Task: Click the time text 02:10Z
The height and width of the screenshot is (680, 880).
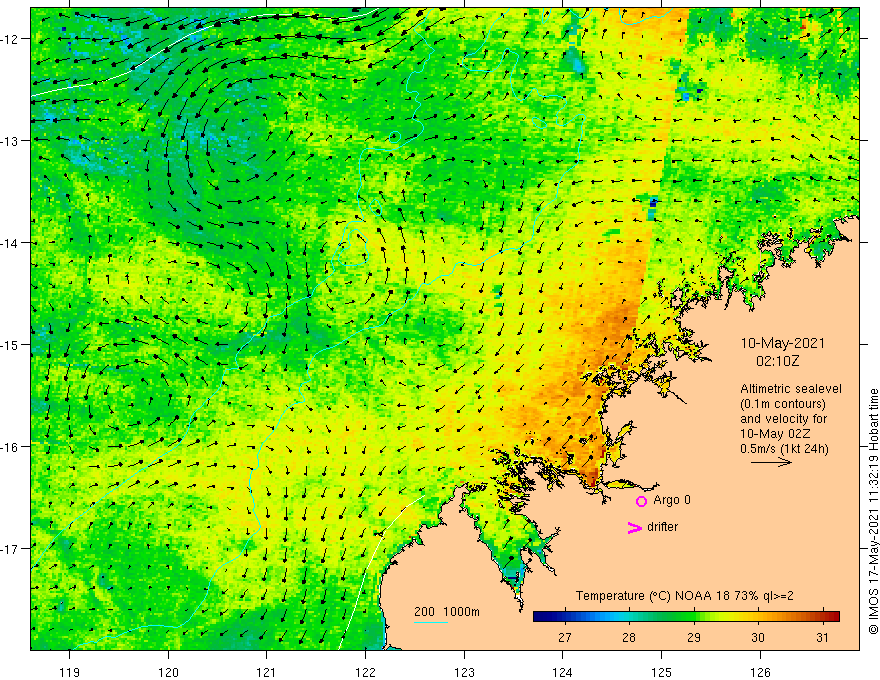Action: (777, 361)
